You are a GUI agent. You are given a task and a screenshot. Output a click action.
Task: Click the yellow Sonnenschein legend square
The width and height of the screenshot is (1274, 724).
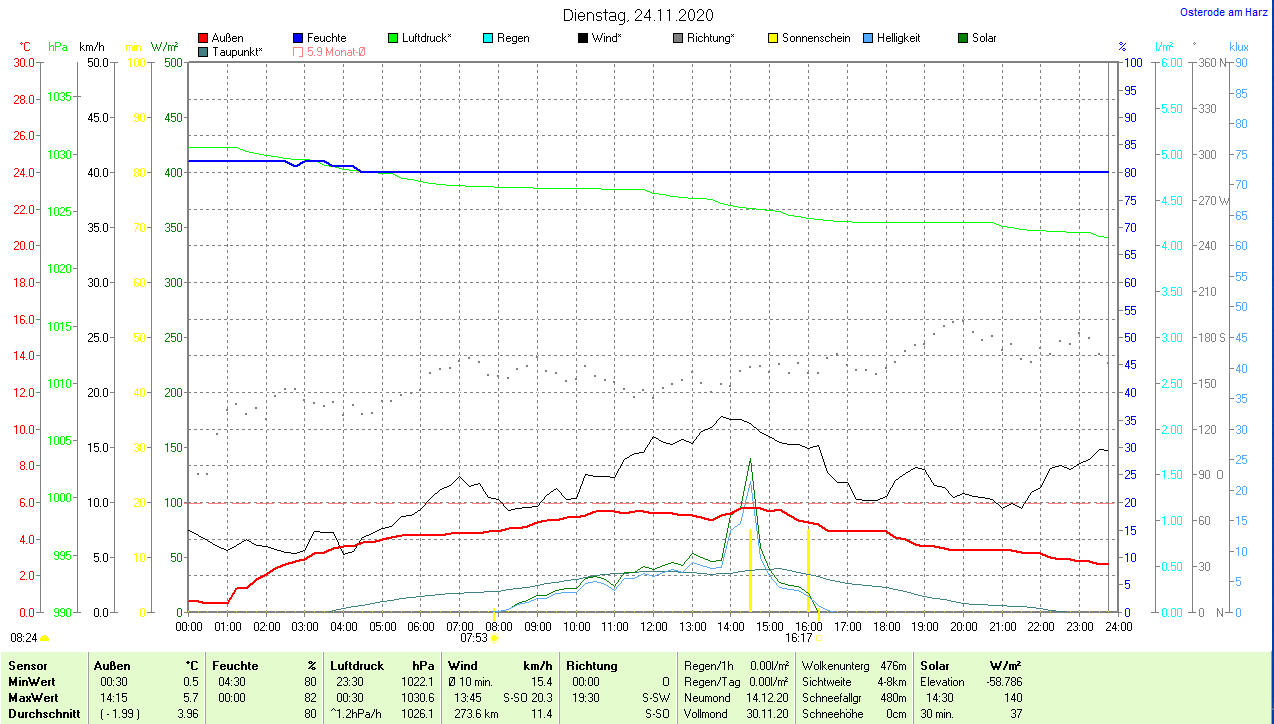point(773,38)
